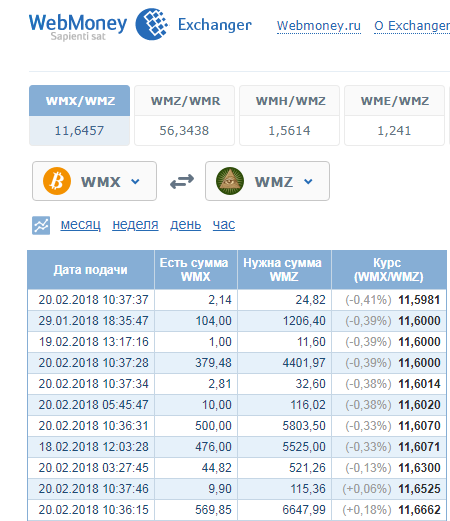Select row dated 20.02.2018 05:45:47
The height and width of the screenshot is (521, 450).
tap(237, 405)
